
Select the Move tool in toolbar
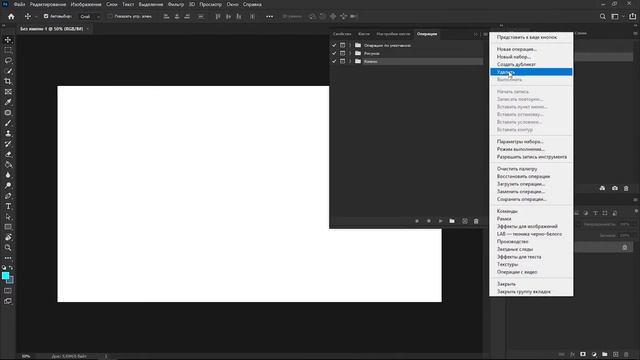[x=8, y=40]
